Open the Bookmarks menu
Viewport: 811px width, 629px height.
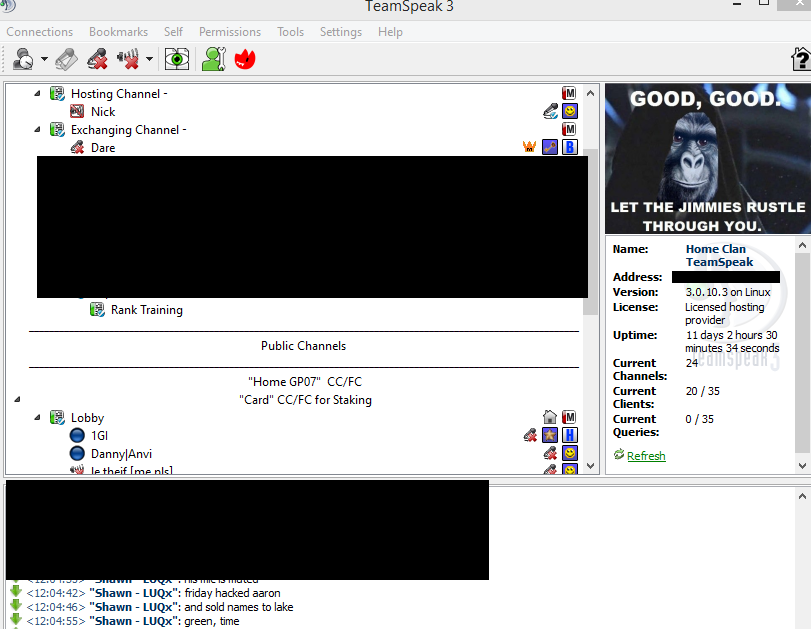tap(118, 32)
